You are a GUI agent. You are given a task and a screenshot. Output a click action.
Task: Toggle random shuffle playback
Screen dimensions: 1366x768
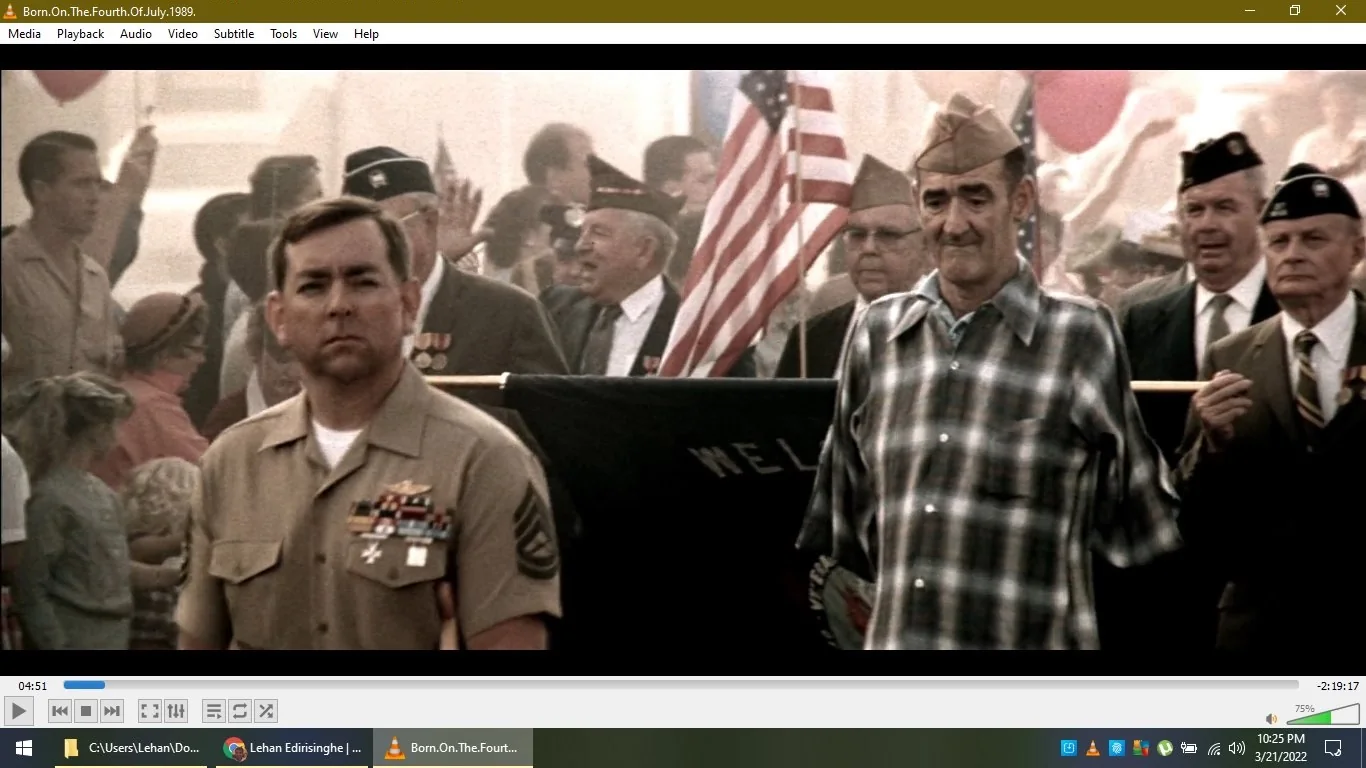point(266,711)
